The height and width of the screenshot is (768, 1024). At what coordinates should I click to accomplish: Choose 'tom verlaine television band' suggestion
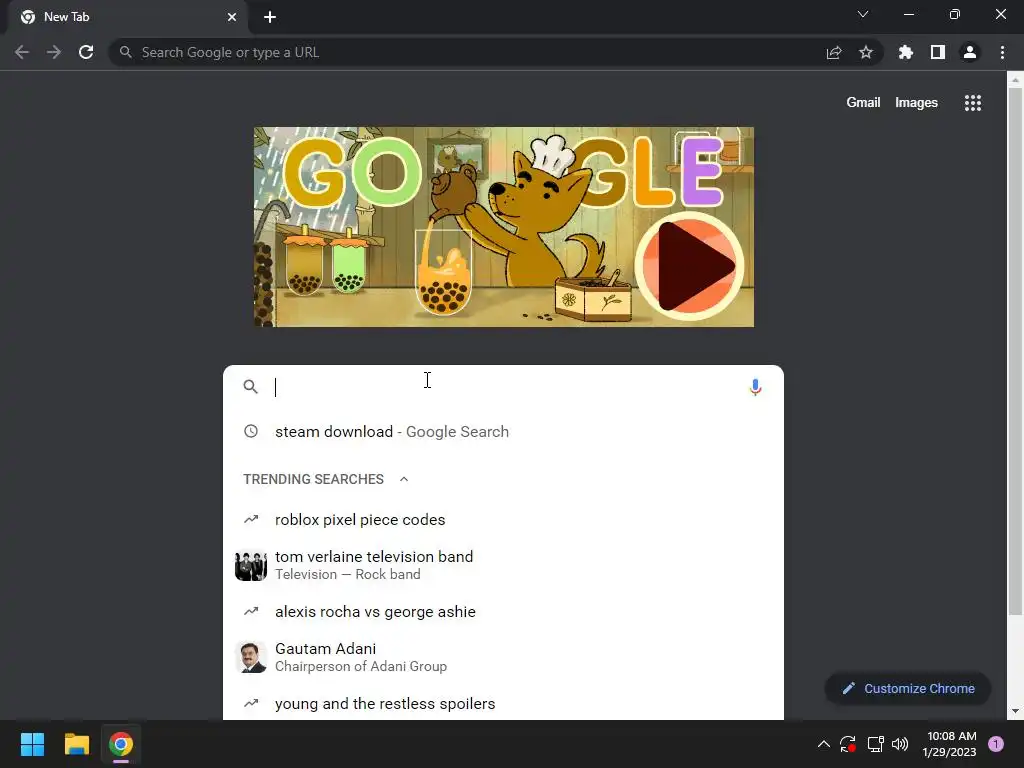coord(503,566)
